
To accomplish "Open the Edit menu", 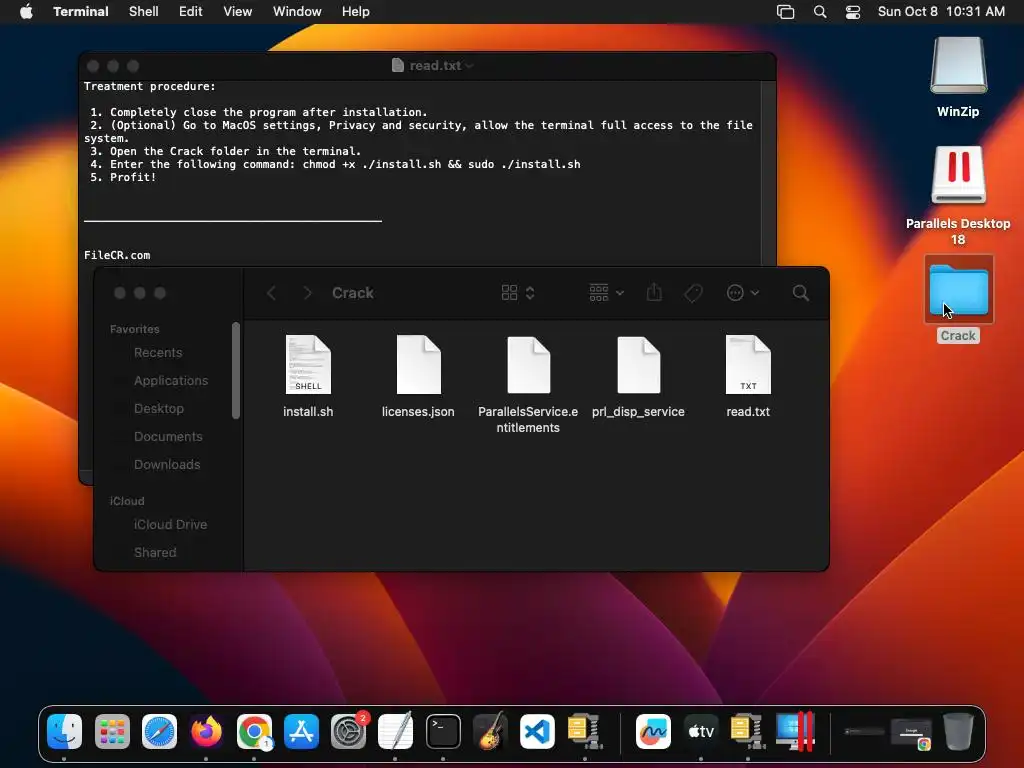I will tap(191, 12).
